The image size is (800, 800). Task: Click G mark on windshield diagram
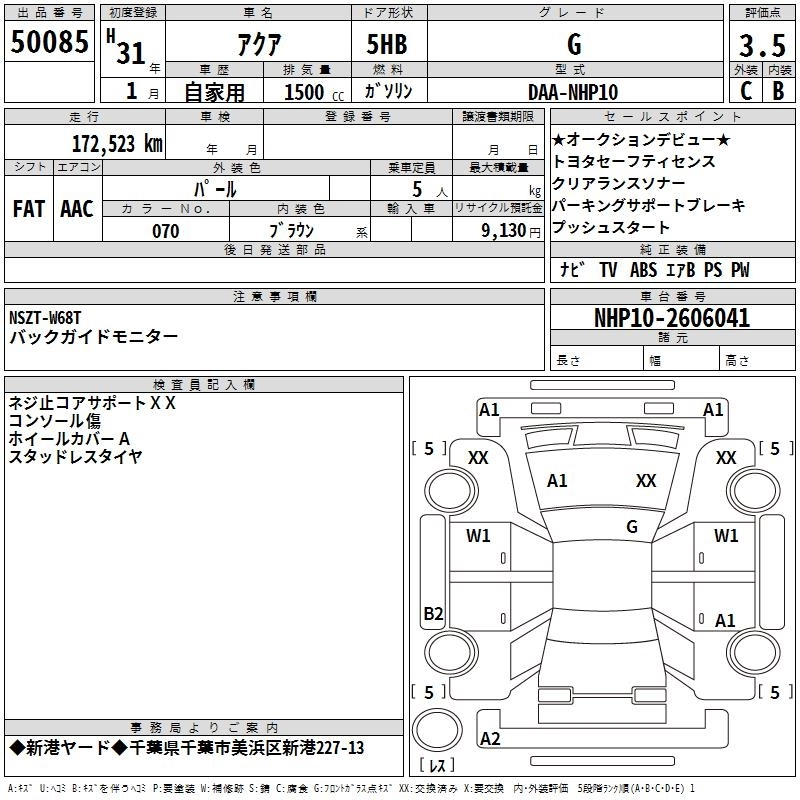click(x=632, y=527)
